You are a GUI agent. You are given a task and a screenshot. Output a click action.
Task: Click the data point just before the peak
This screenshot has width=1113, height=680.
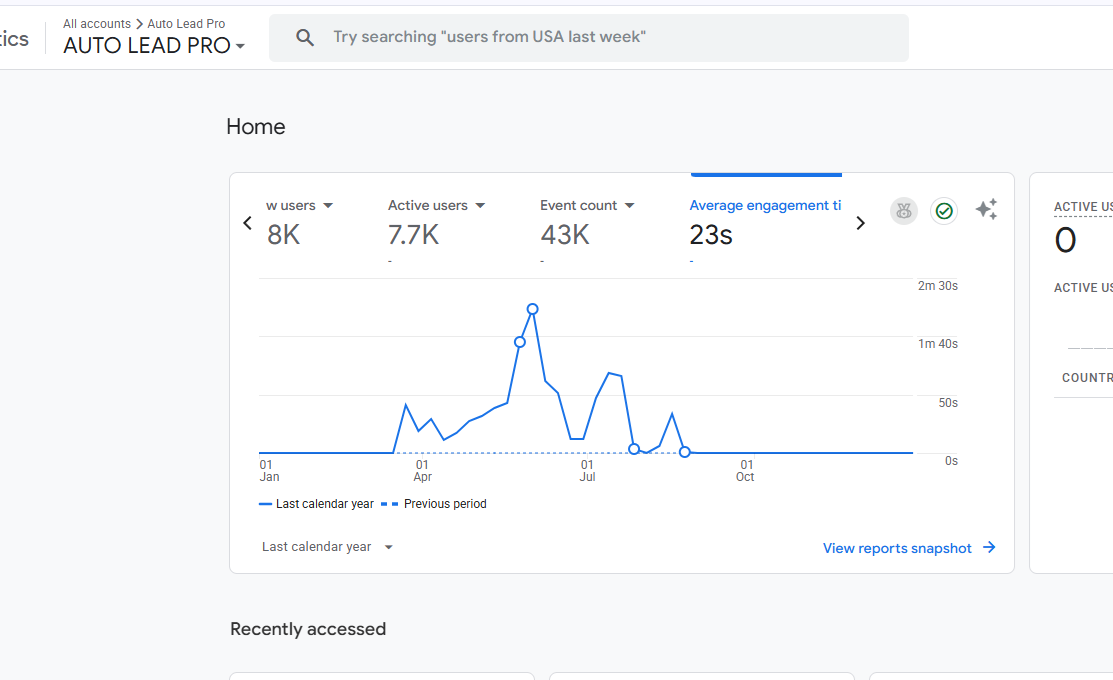pos(520,342)
